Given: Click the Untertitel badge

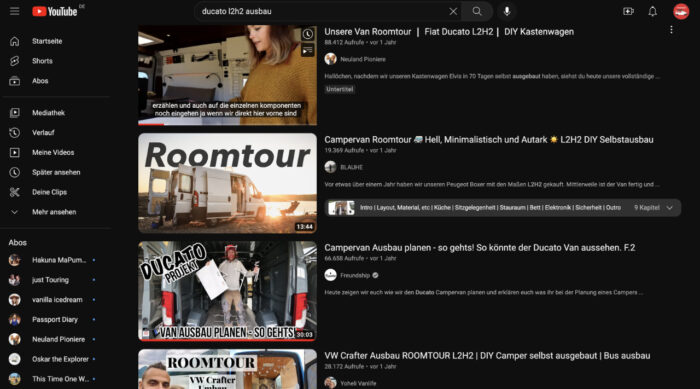Looking at the screenshot, I should (340, 89).
